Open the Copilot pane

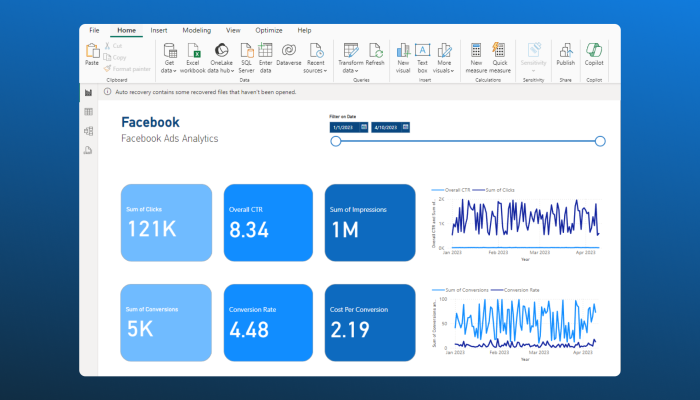pos(594,54)
